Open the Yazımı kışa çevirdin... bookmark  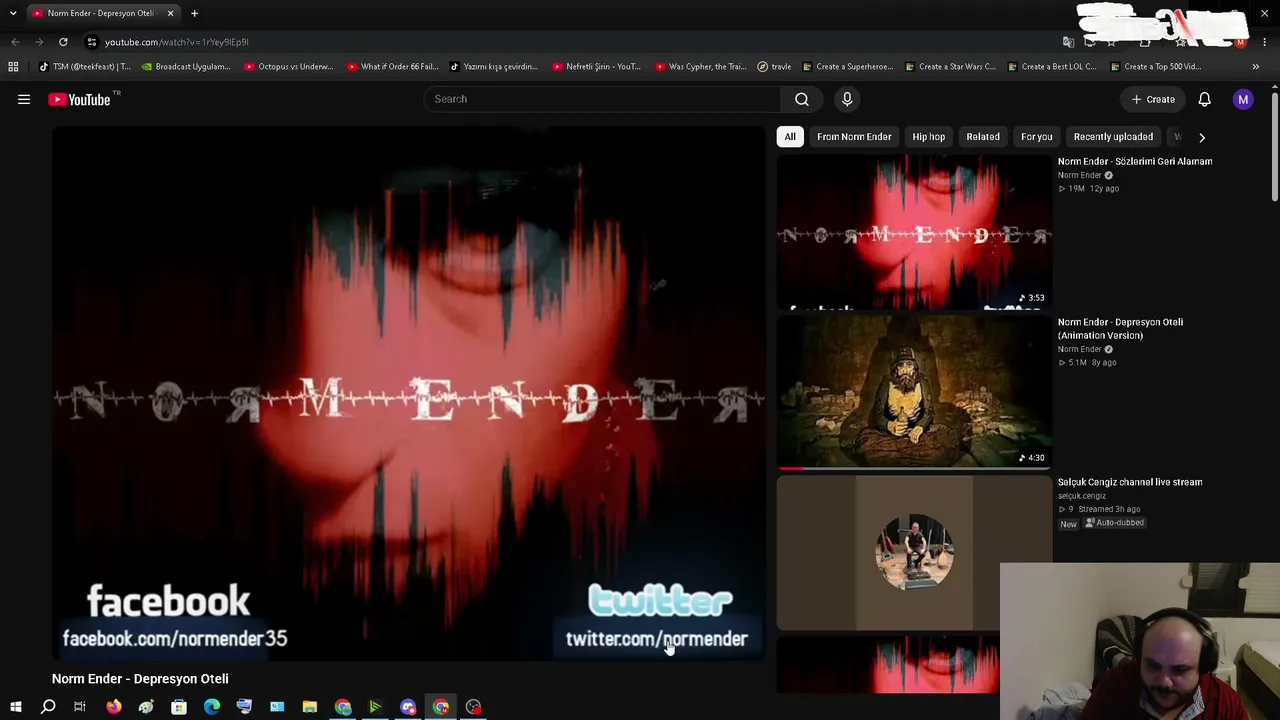[494, 67]
